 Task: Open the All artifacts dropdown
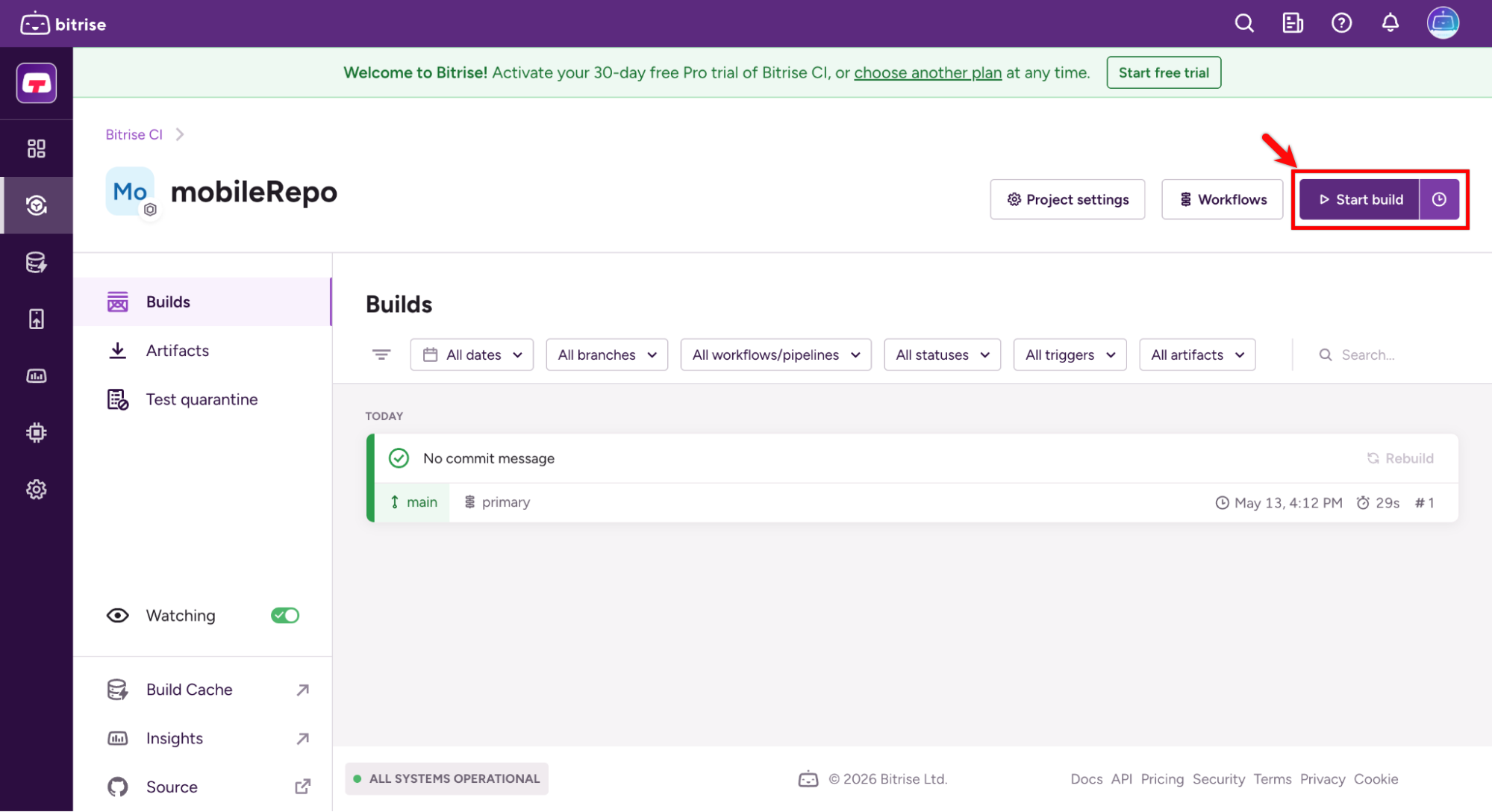[1197, 355]
